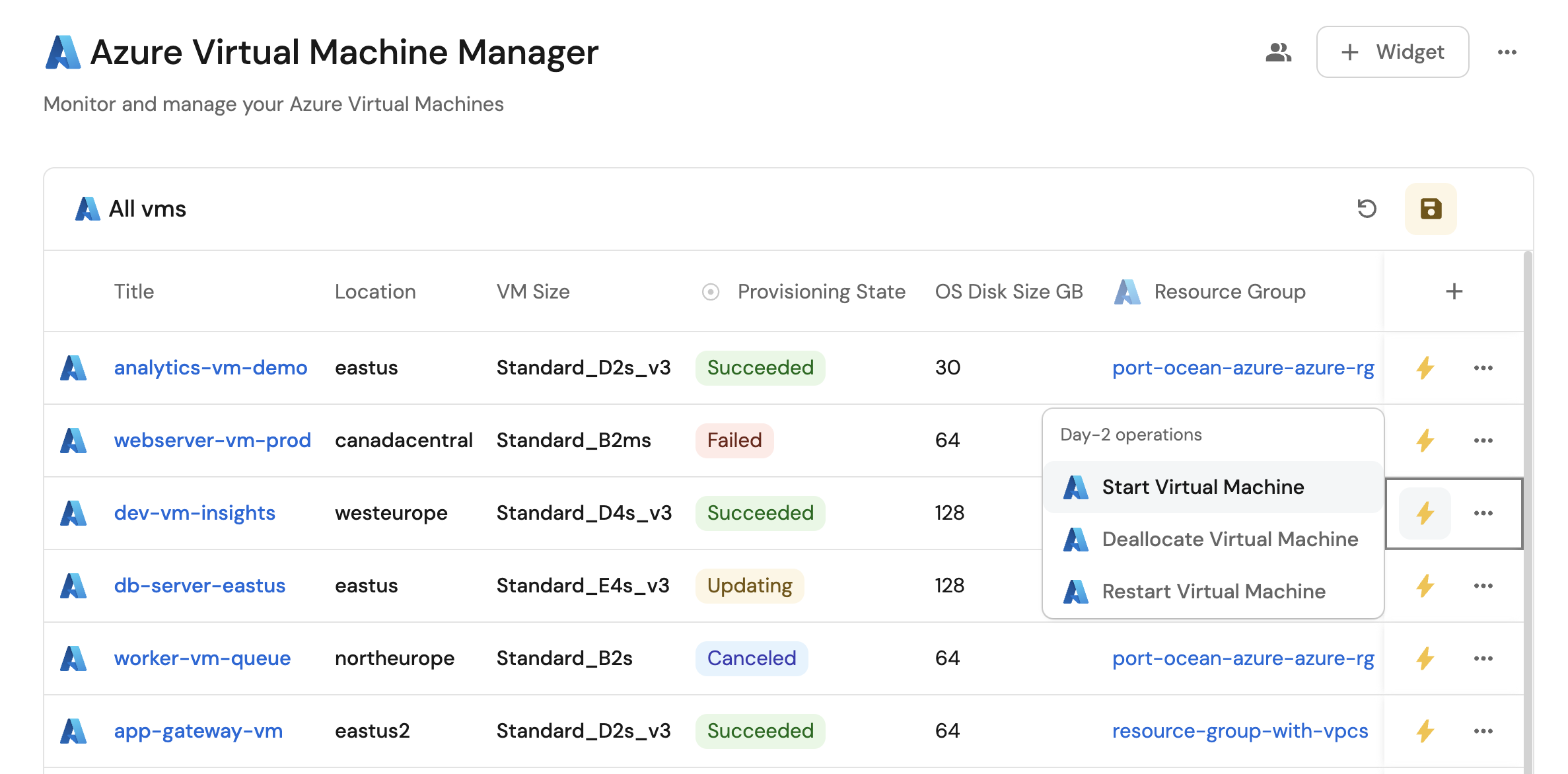Open three-dot menu for dev-vm-insights row
The height and width of the screenshot is (774, 1568).
pyautogui.click(x=1483, y=513)
